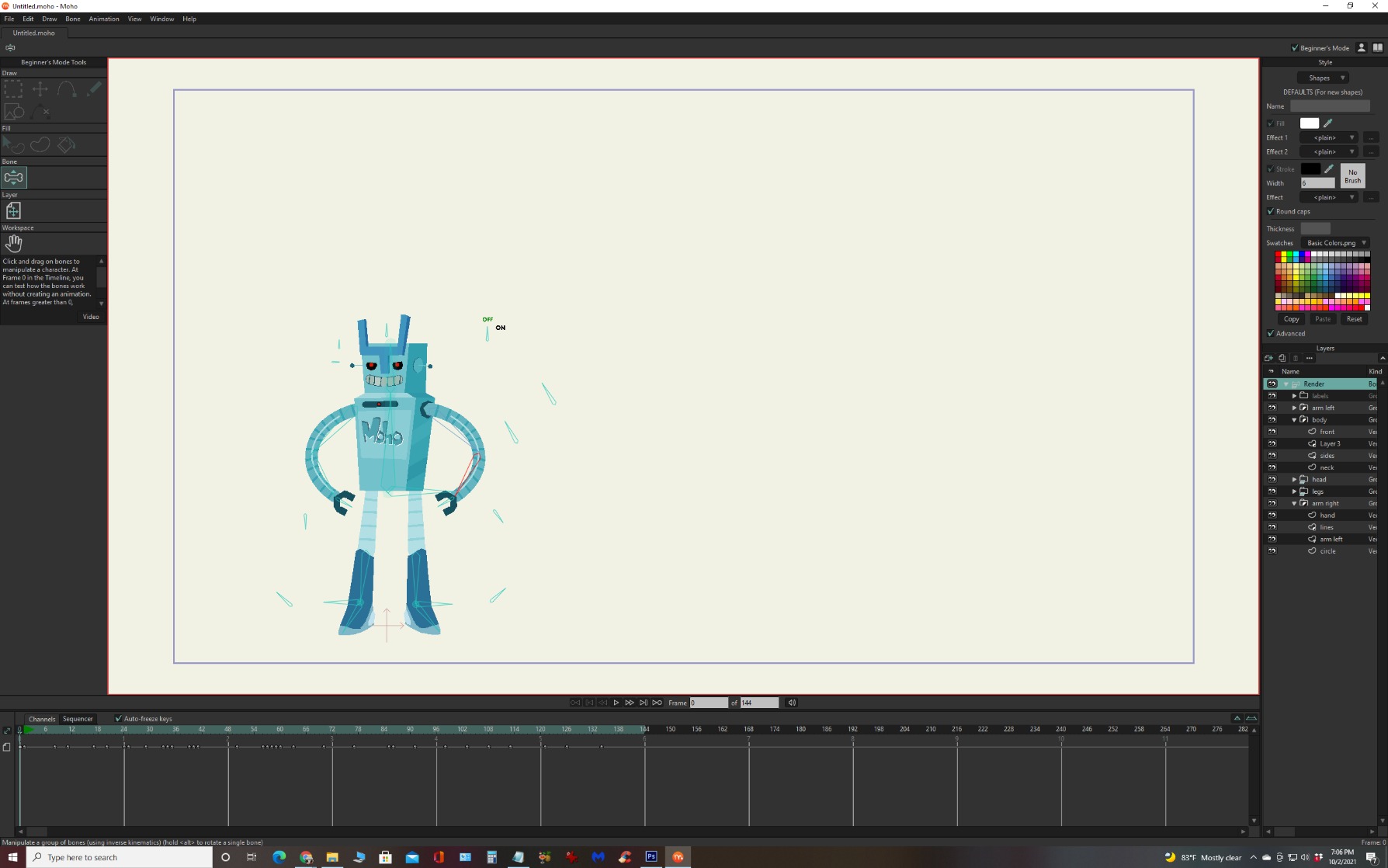Mute audio with the speaker icon
This screenshot has width=1388, height=868.
792,703
